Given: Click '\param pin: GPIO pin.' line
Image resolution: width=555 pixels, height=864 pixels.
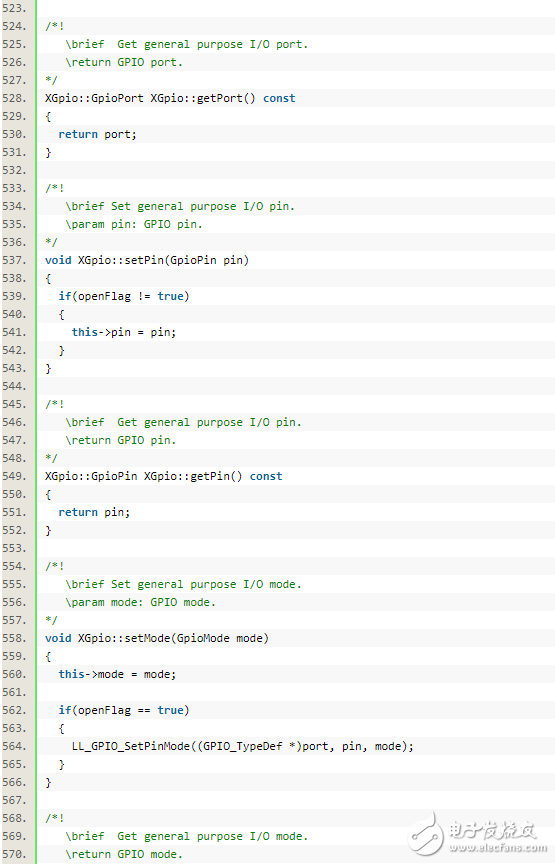Looking at the screenshot, I should click(133, 224).
